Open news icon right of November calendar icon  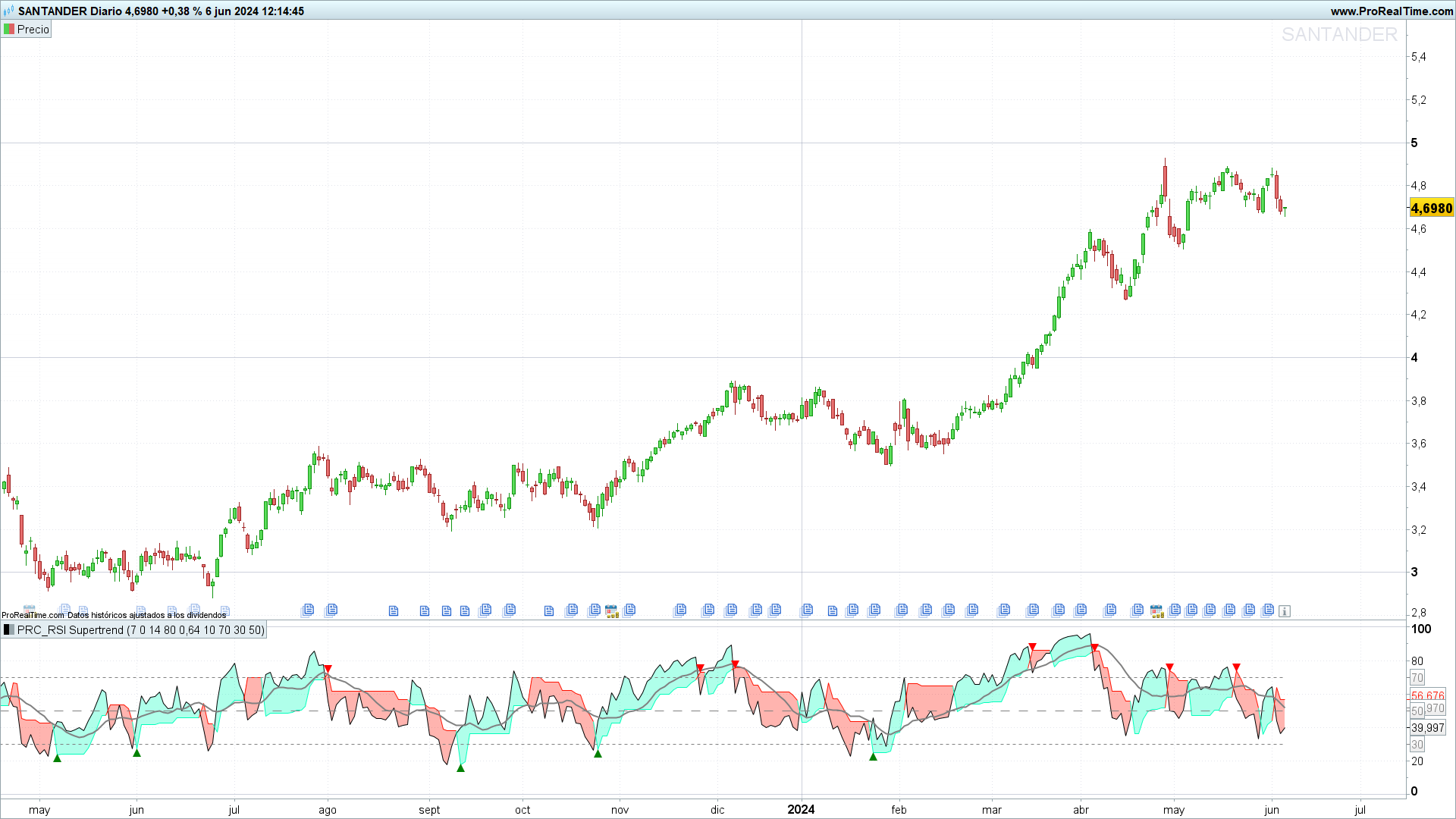pos(629,610)
